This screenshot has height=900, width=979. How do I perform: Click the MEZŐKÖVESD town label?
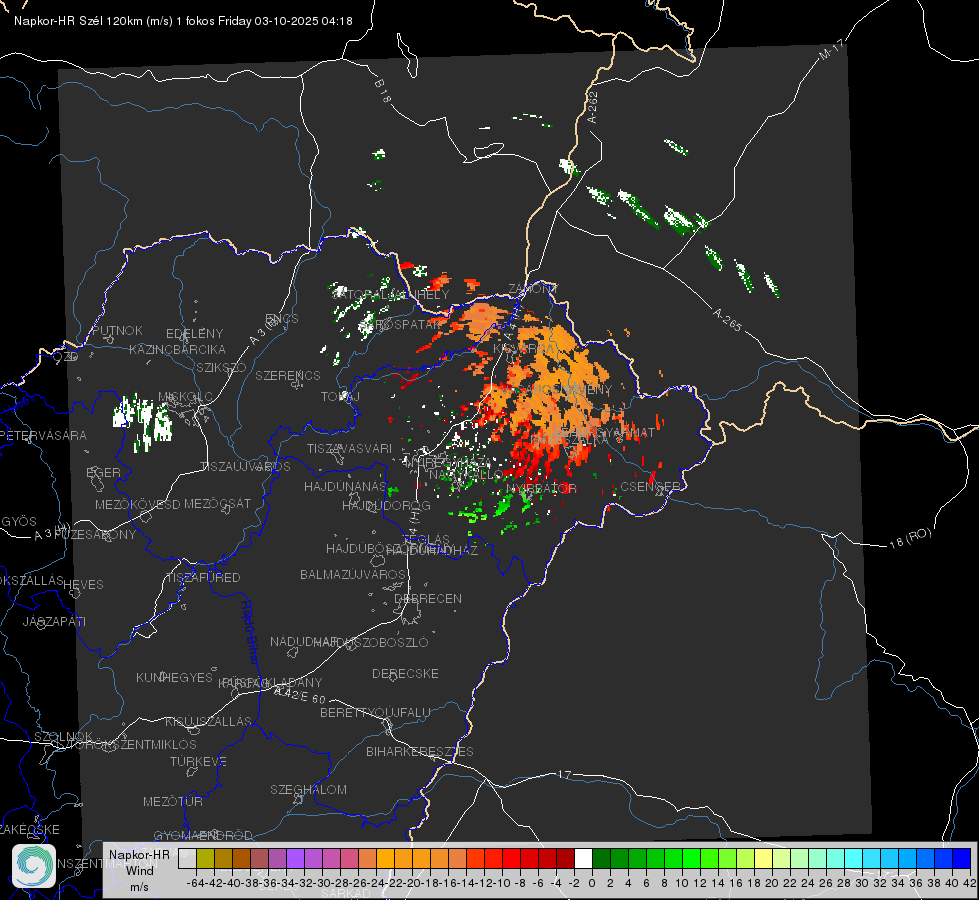click(137, 504)
